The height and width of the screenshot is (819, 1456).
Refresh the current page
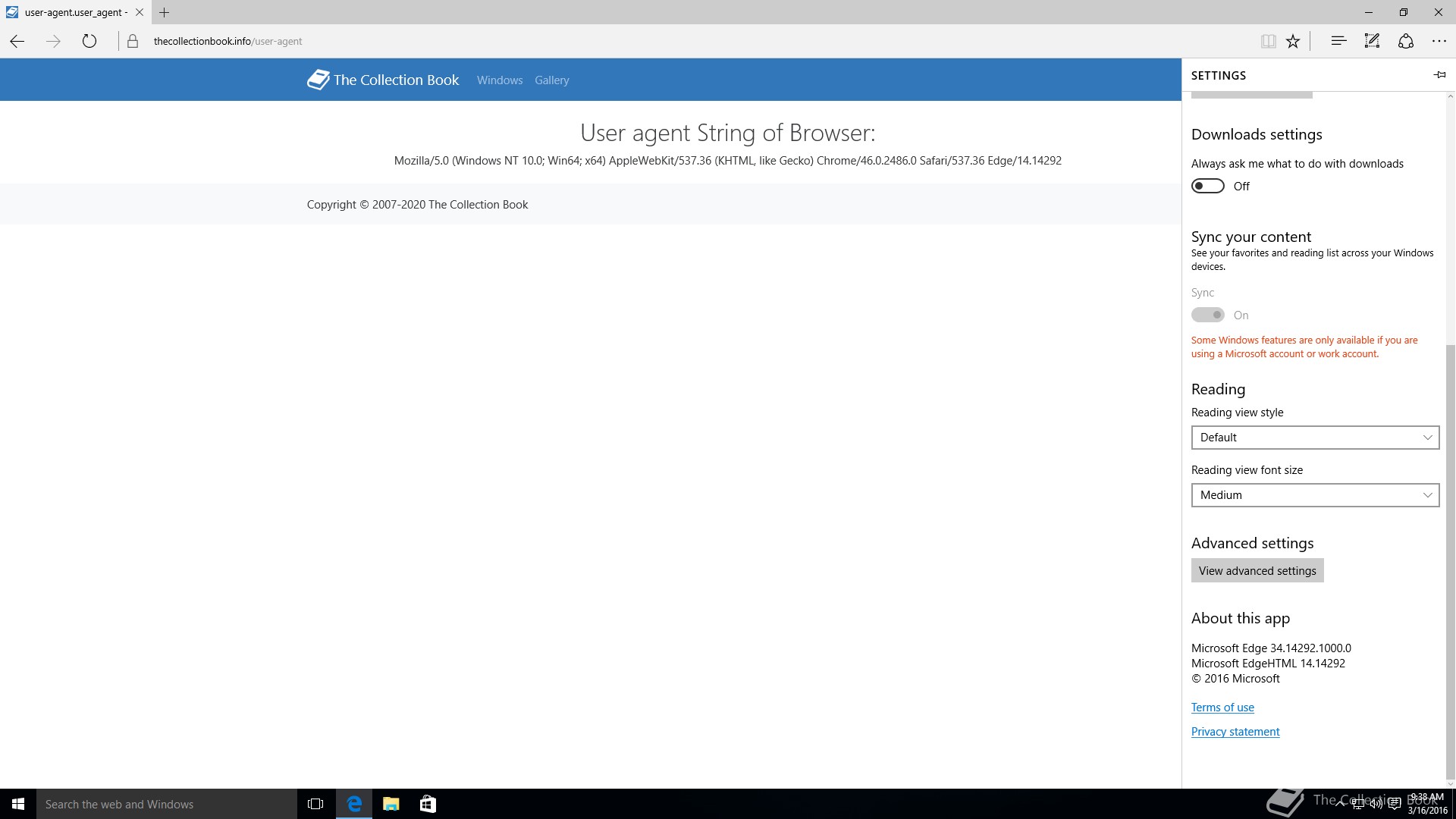click(89, 41)
